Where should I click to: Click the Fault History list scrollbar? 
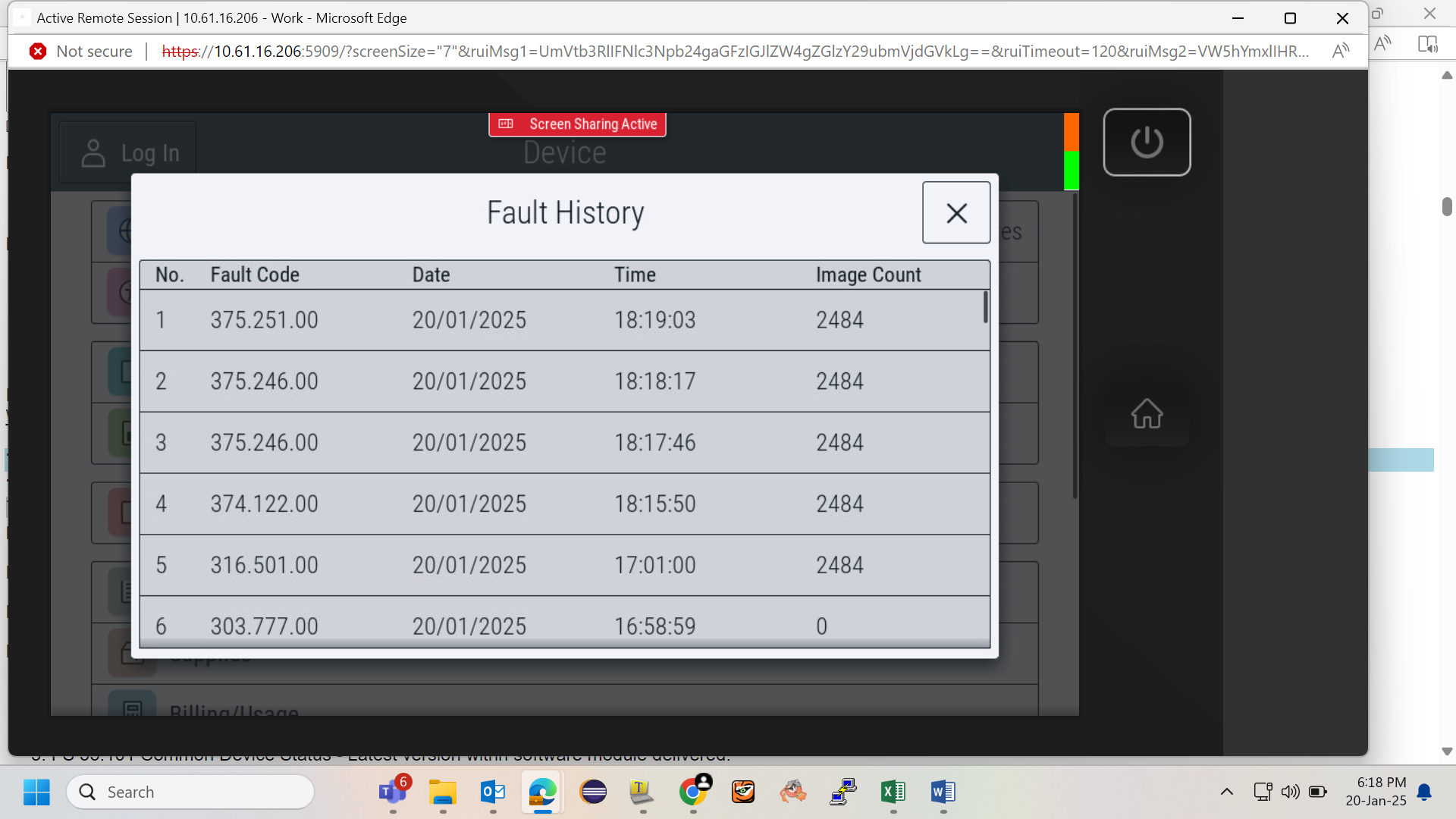click(985, 307)
